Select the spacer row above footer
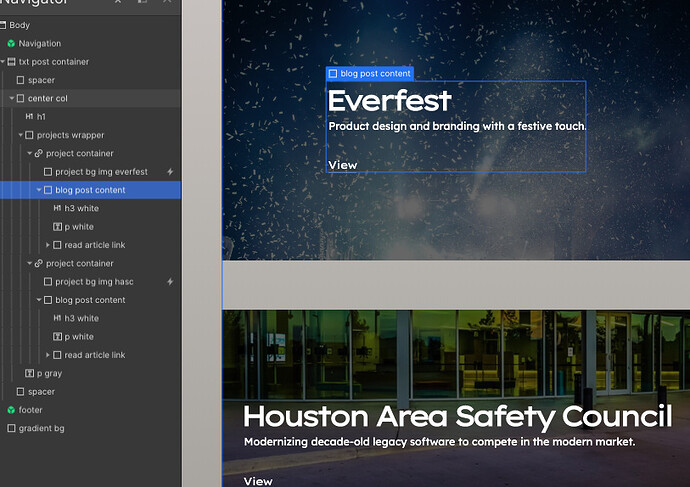The image size is (690, 487). 90,392
